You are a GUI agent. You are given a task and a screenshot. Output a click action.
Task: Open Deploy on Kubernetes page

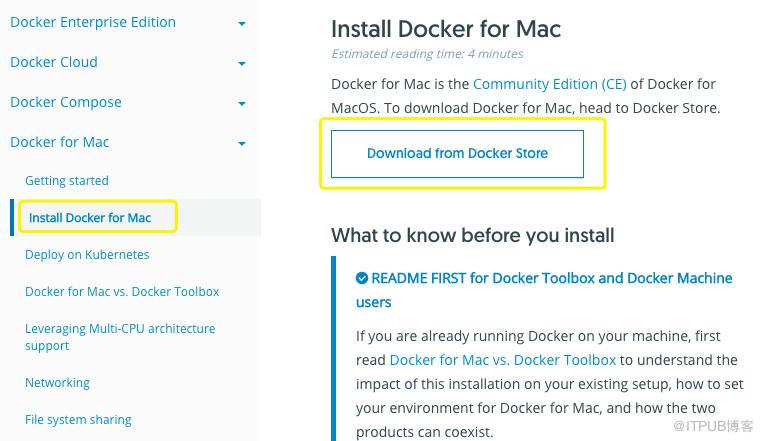coord(87,255)
